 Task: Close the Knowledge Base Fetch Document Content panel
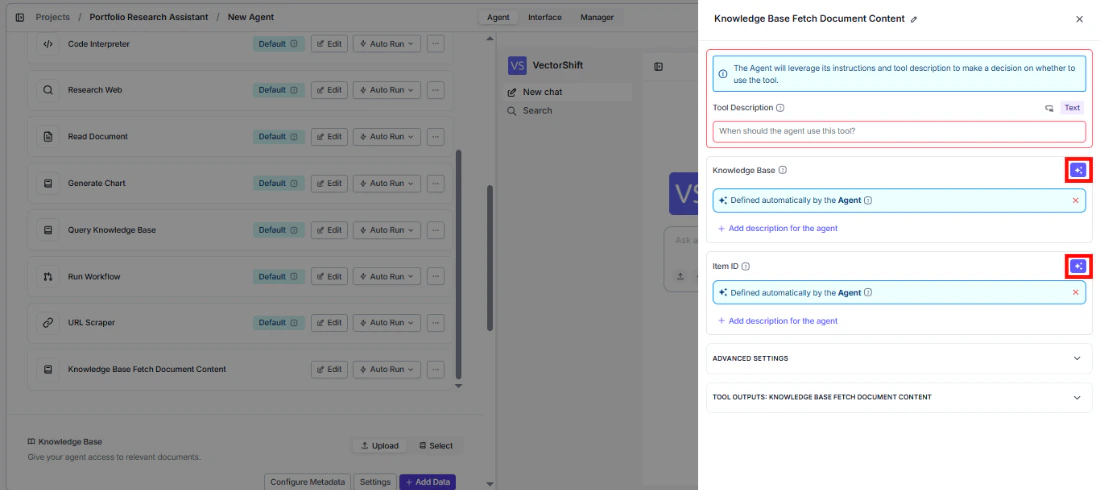pos(1079,20)
